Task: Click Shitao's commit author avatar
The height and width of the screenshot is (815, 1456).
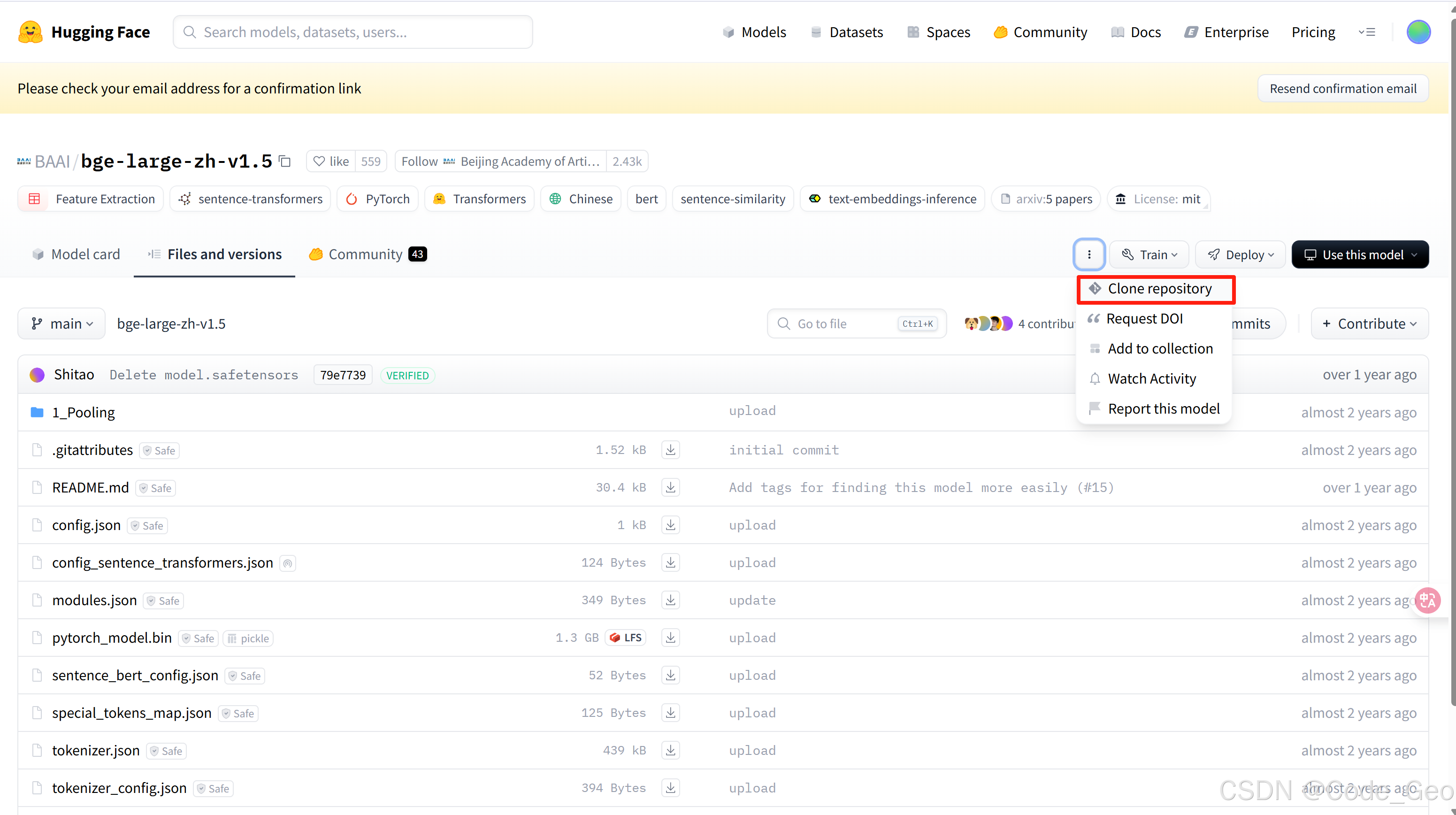Action: (37, 375)
